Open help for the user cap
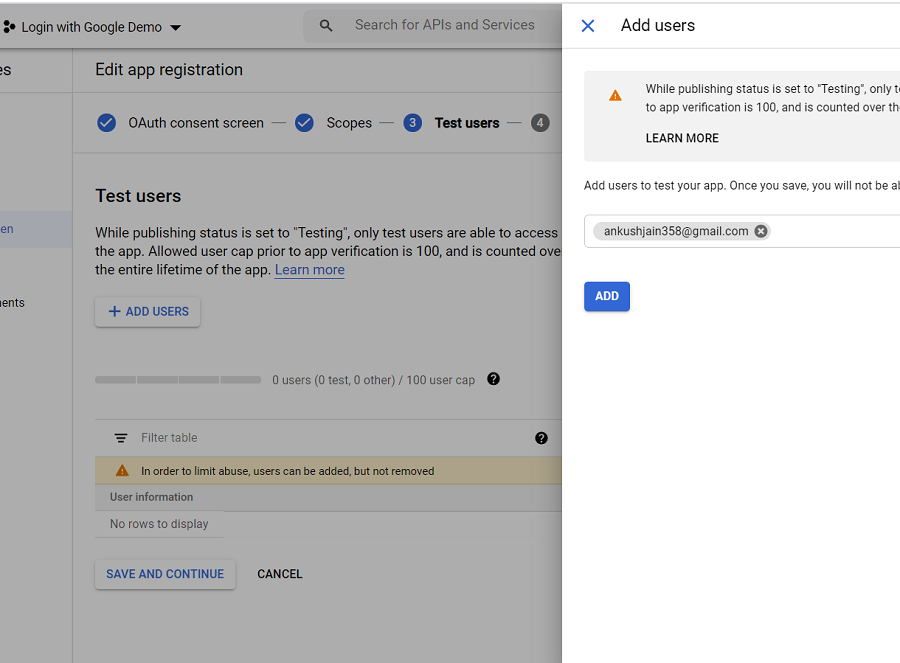This screenshot has height=663, width=900. [x=493, y=379]
